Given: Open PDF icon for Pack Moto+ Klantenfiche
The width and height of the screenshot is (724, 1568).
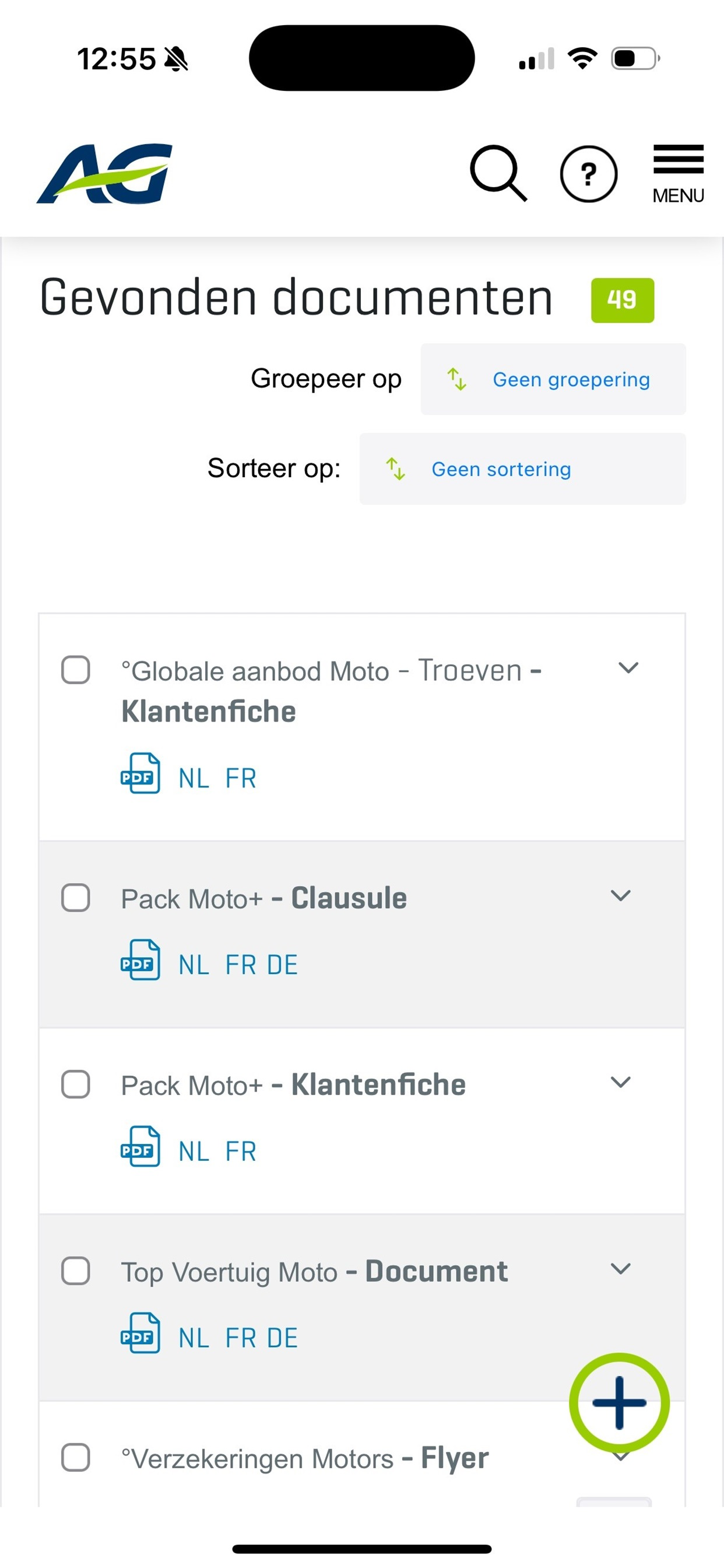Looking at the screenshot, I should [140, 1146].
